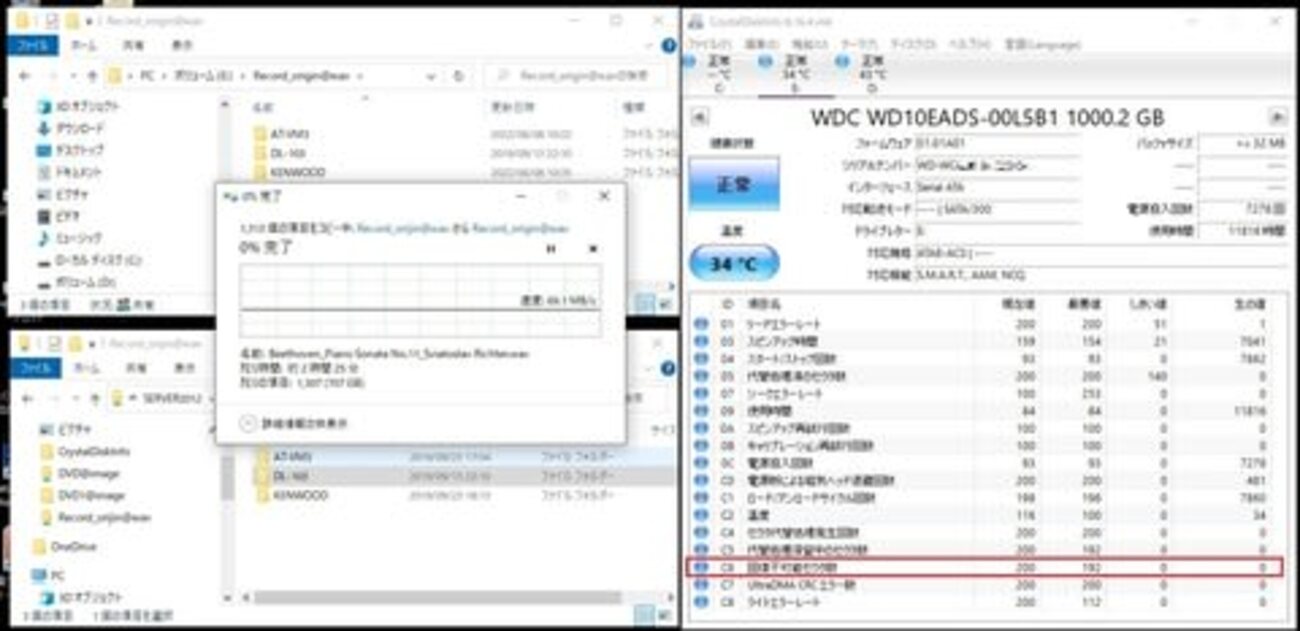Click status icon of attribute 01 リードエラーレート
Screen dimensions: 1300x631
point(701,324)
